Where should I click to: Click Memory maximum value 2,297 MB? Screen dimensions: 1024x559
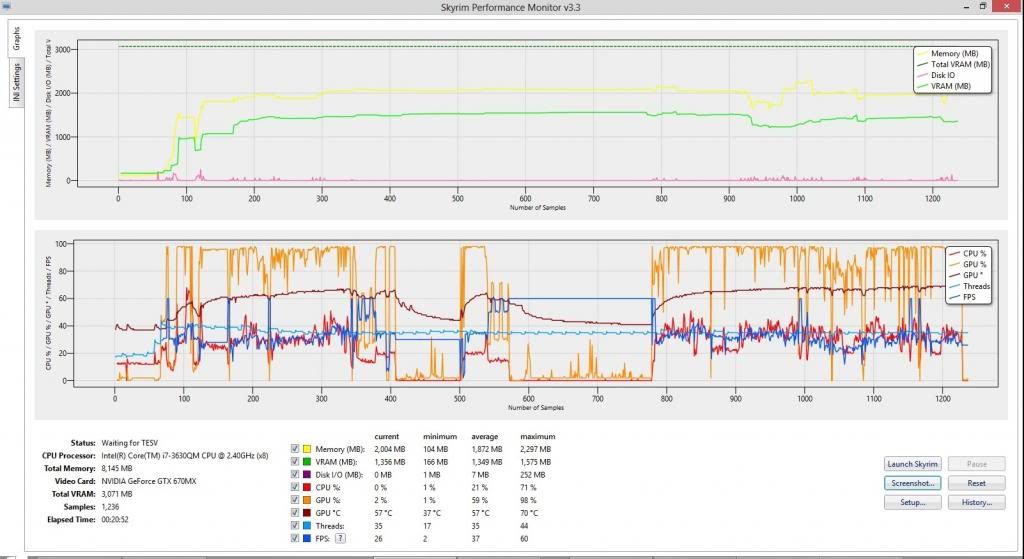coord(536,449)
